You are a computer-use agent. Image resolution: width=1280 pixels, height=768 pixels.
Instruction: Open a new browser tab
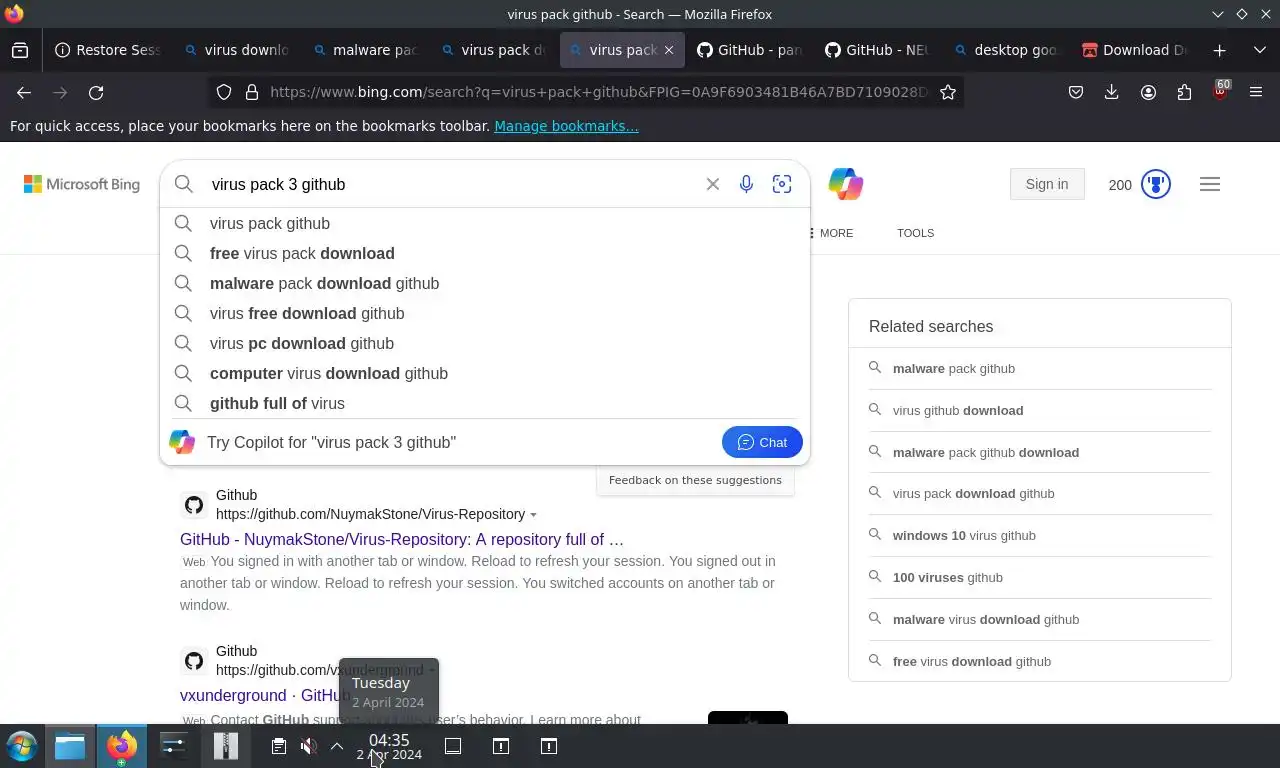[x=1219, y=50]
